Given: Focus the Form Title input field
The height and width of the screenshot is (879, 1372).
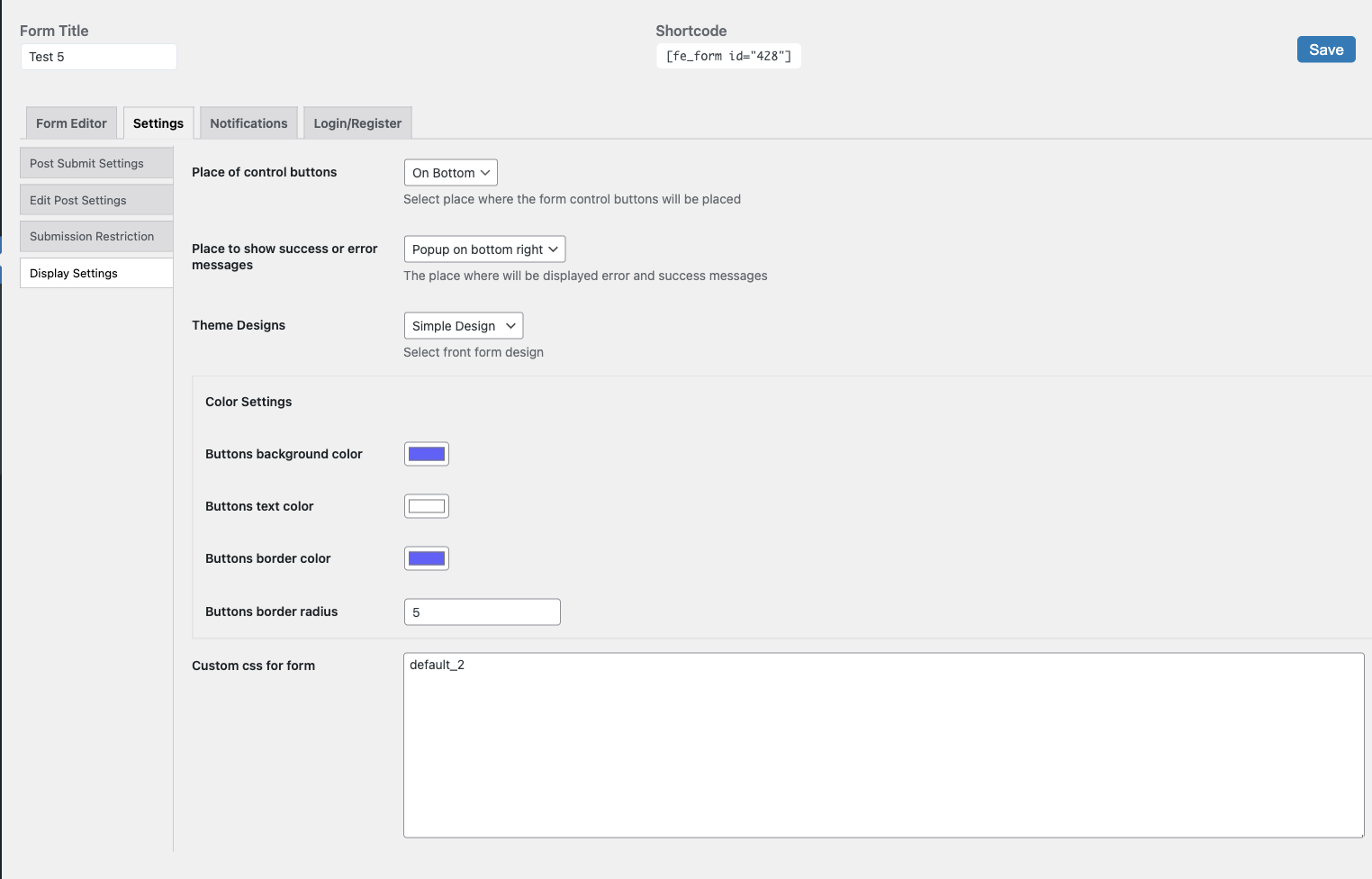Looking at the screenshot, I should coord(99,57).
